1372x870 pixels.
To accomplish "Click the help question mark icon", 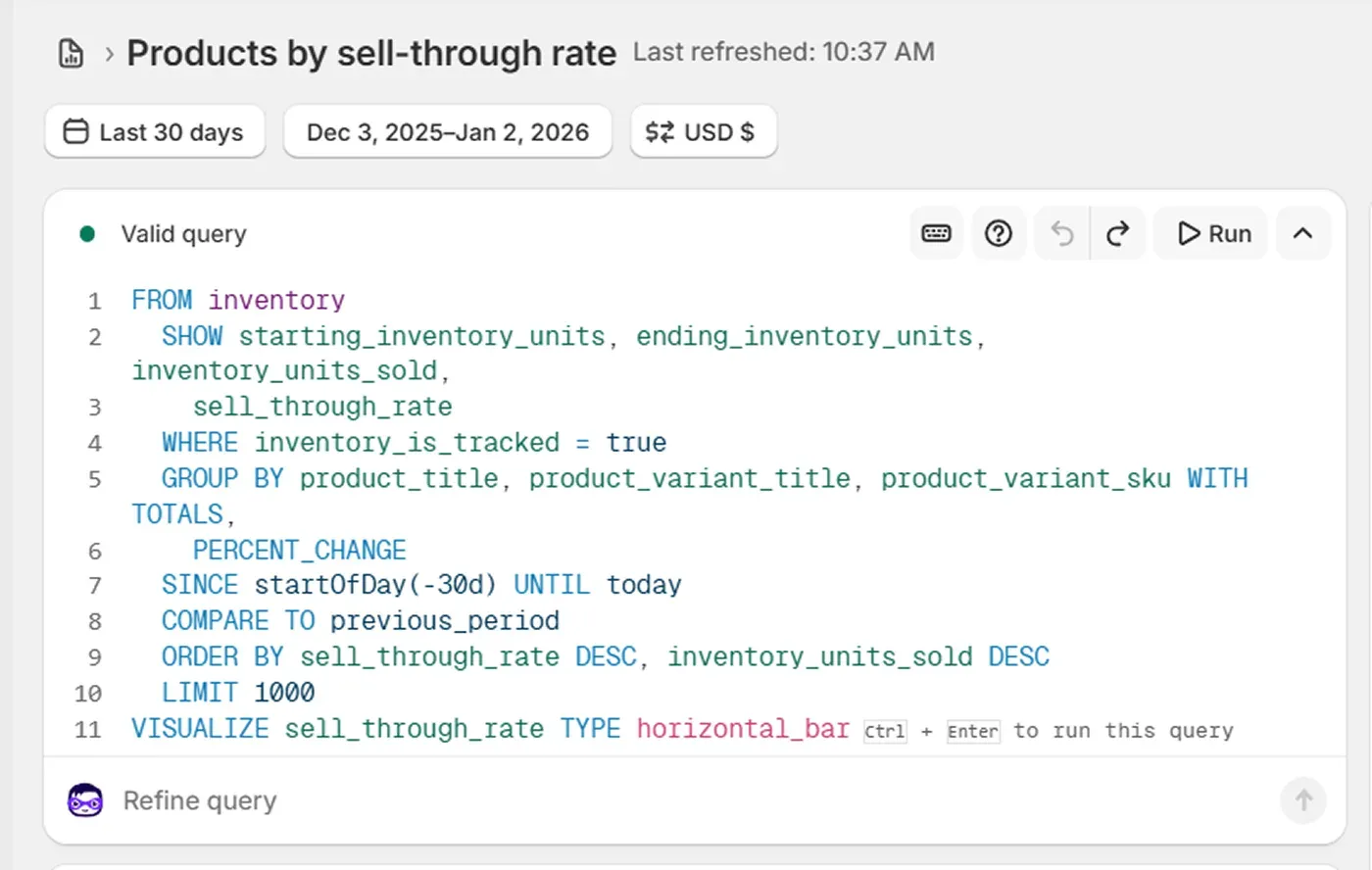I will tap(998, 233).
